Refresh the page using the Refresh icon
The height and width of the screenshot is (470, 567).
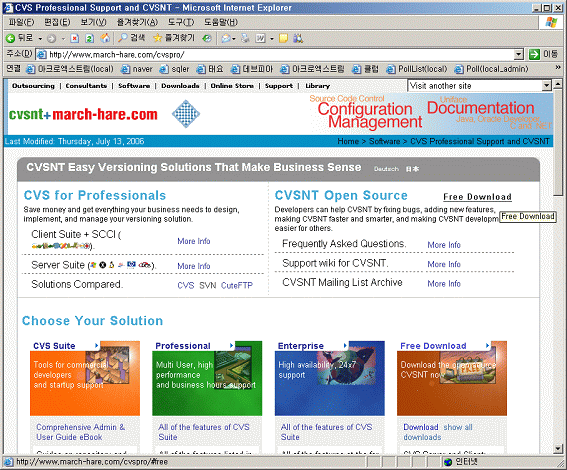tap(90, 38)
